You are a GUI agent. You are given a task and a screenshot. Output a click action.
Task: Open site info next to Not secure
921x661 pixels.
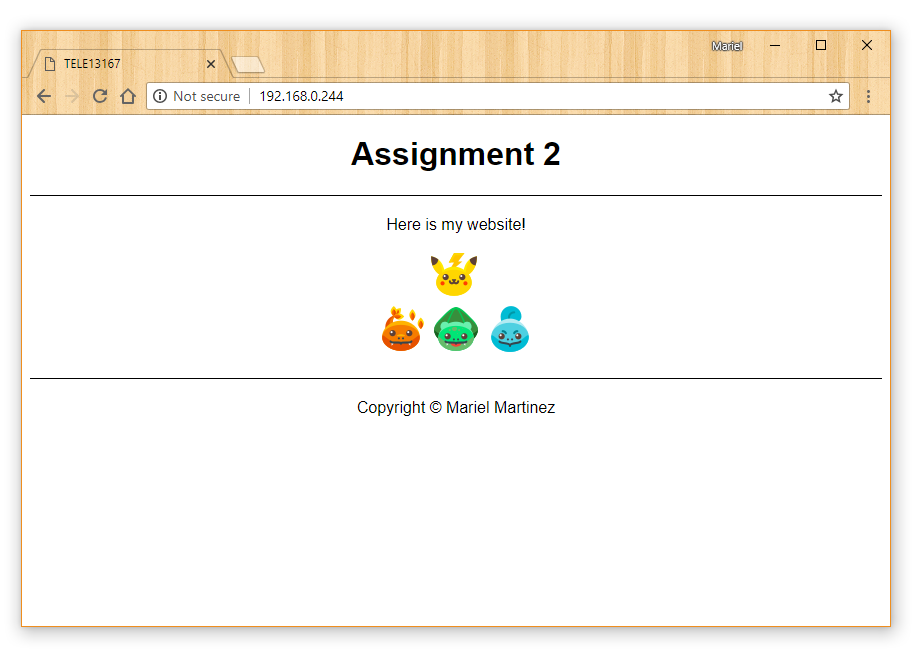(160, 96)
